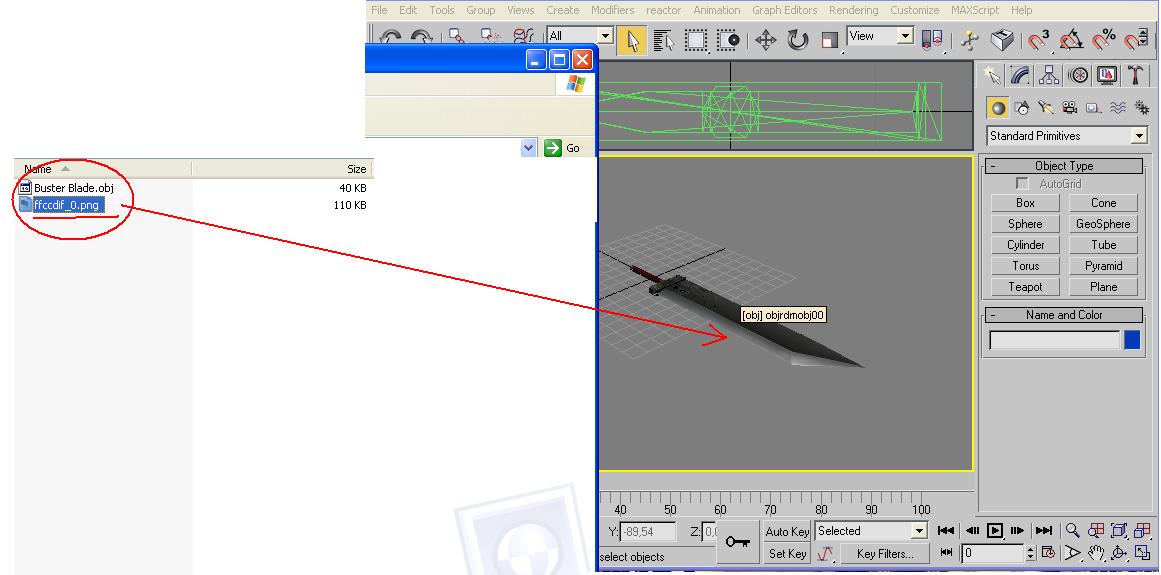
Task: Open the Utilities hammer panel tab
Action: click(1135, 75)
